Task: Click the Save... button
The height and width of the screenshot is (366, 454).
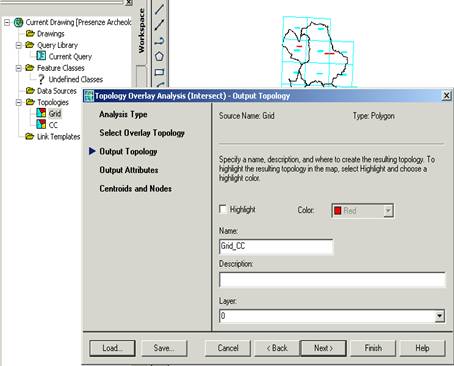Action: (x=164, y=348)
